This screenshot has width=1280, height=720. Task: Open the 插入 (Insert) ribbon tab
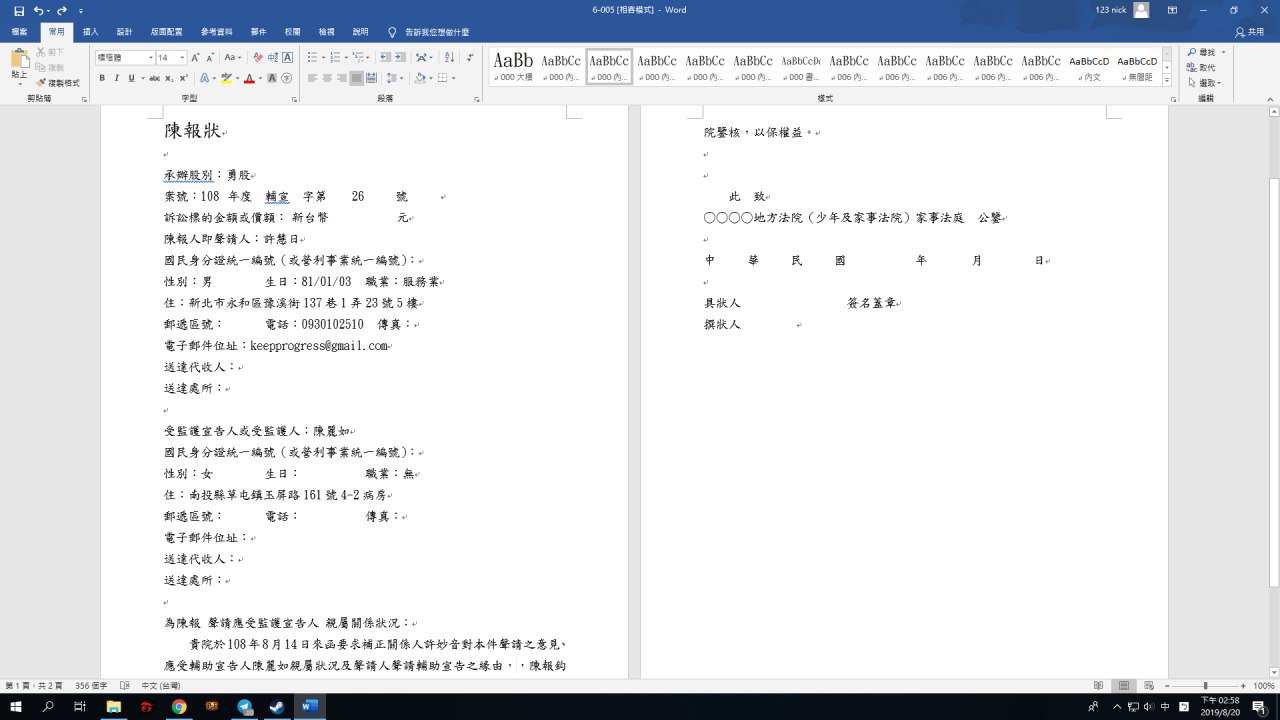click(90, 32)
